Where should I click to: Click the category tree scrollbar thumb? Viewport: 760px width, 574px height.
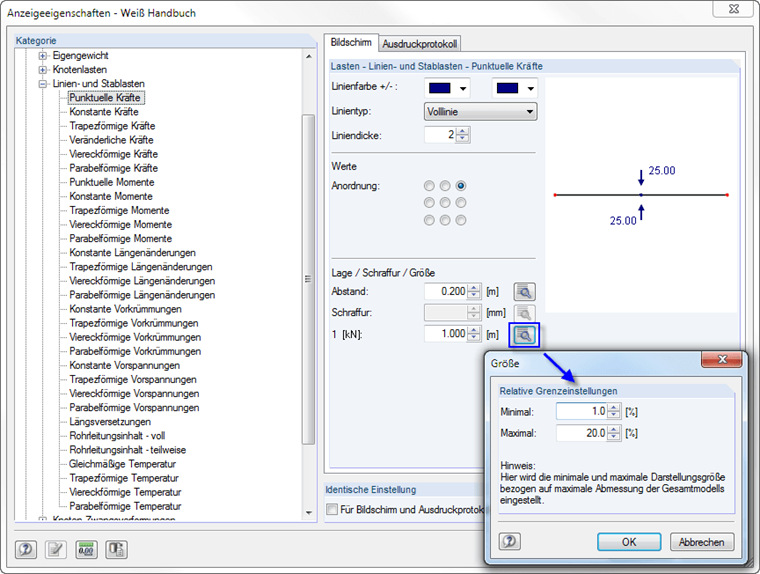(308, 279)
